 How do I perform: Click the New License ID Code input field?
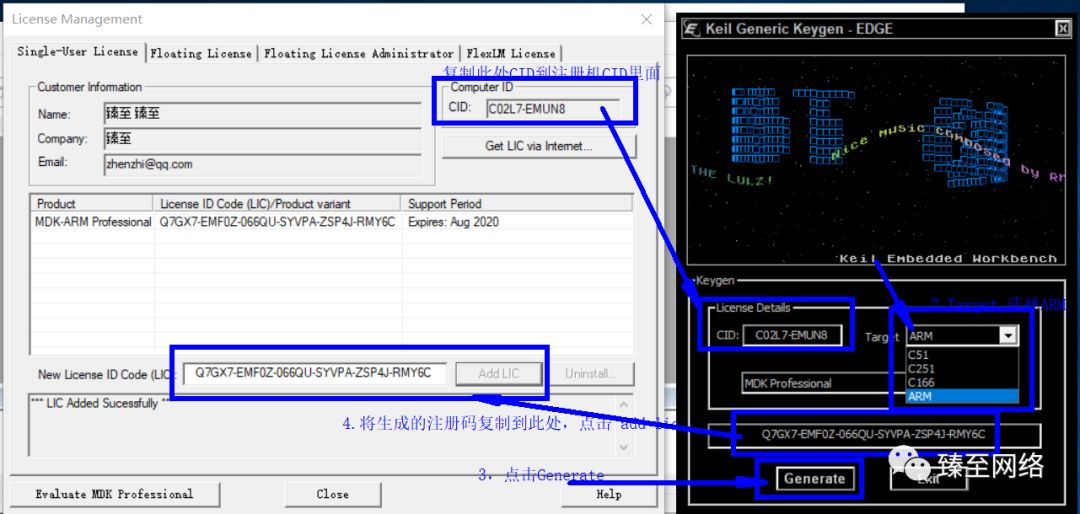point(314,373)
